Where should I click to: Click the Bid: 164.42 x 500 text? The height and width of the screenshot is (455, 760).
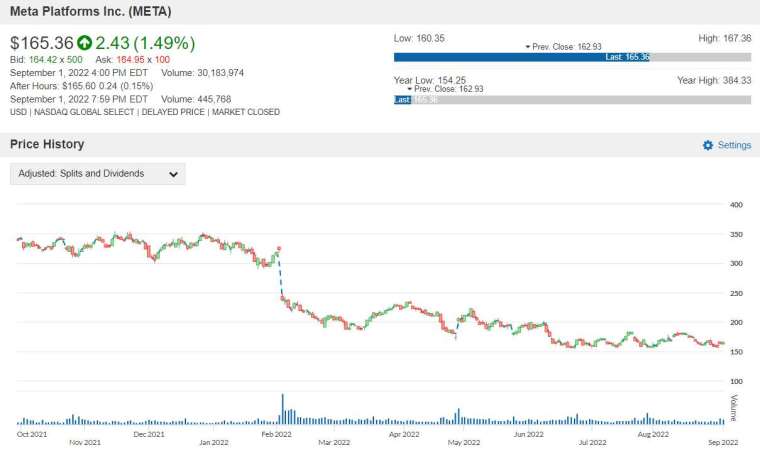(46, 60)
